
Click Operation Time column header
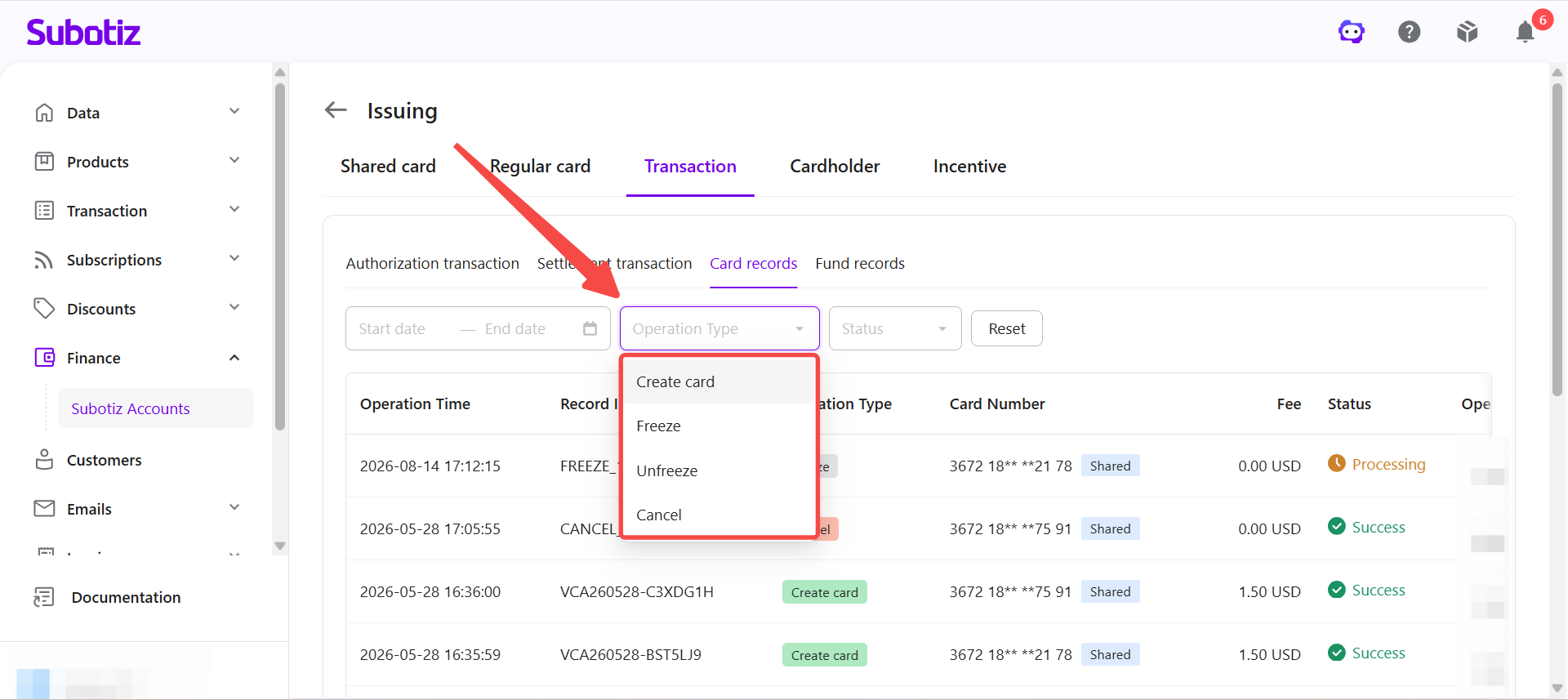415,404
